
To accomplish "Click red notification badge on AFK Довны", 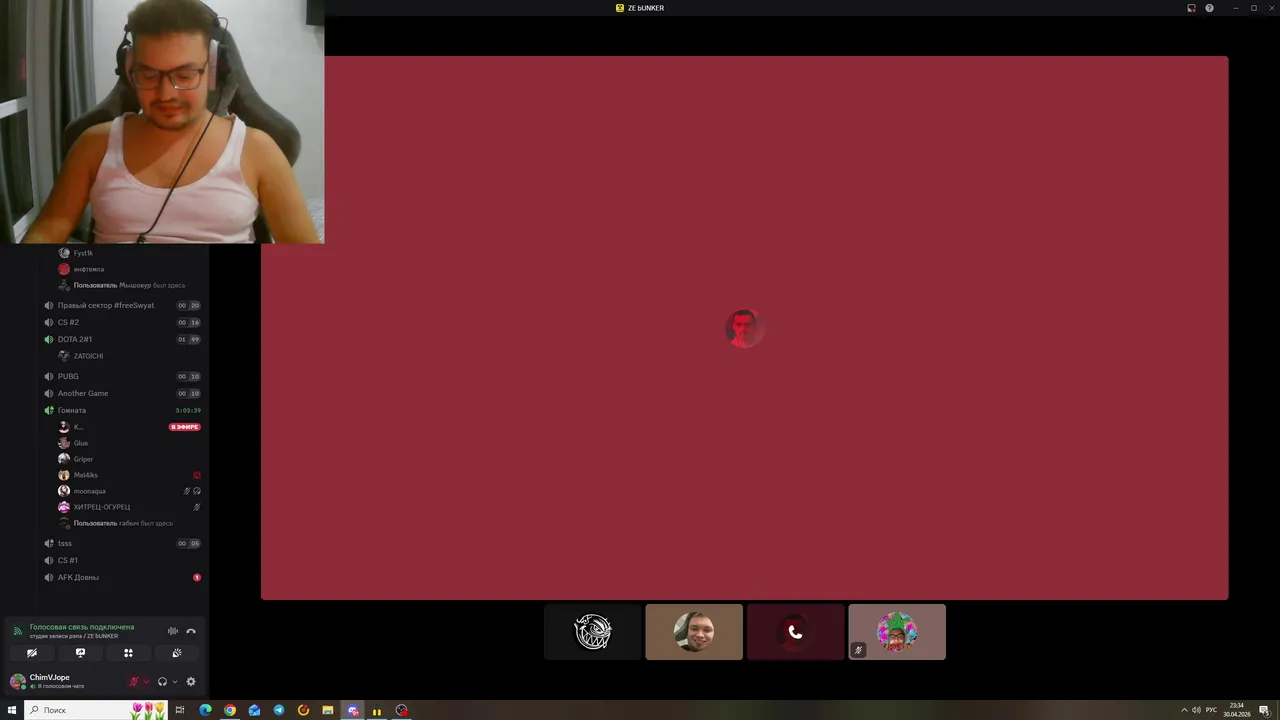I will [x=197, y=577].
